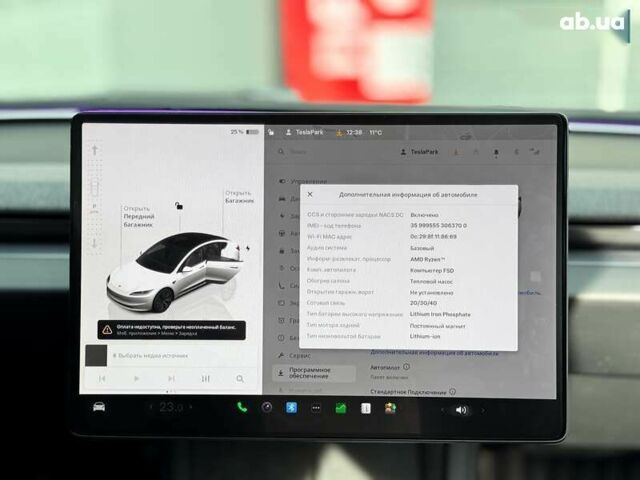
Task: Search media with magnifier icon
Action: 240,379
